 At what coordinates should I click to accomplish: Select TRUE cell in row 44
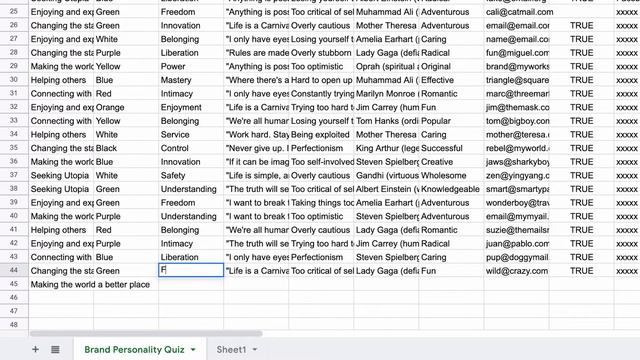(582, 271)
